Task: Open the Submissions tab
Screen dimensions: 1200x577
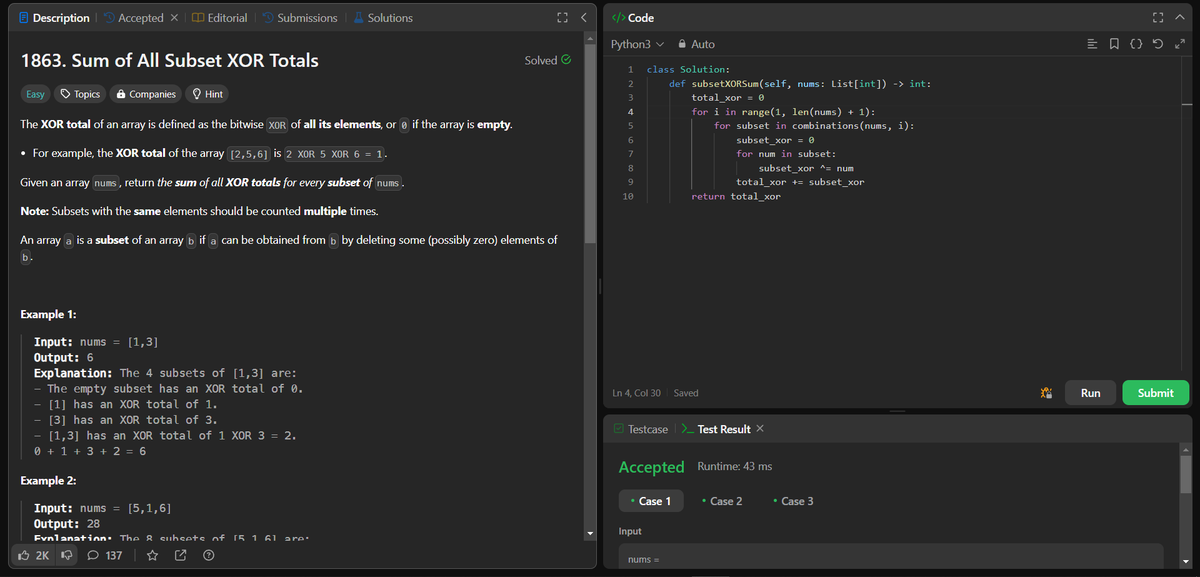Action: [299, 18]
